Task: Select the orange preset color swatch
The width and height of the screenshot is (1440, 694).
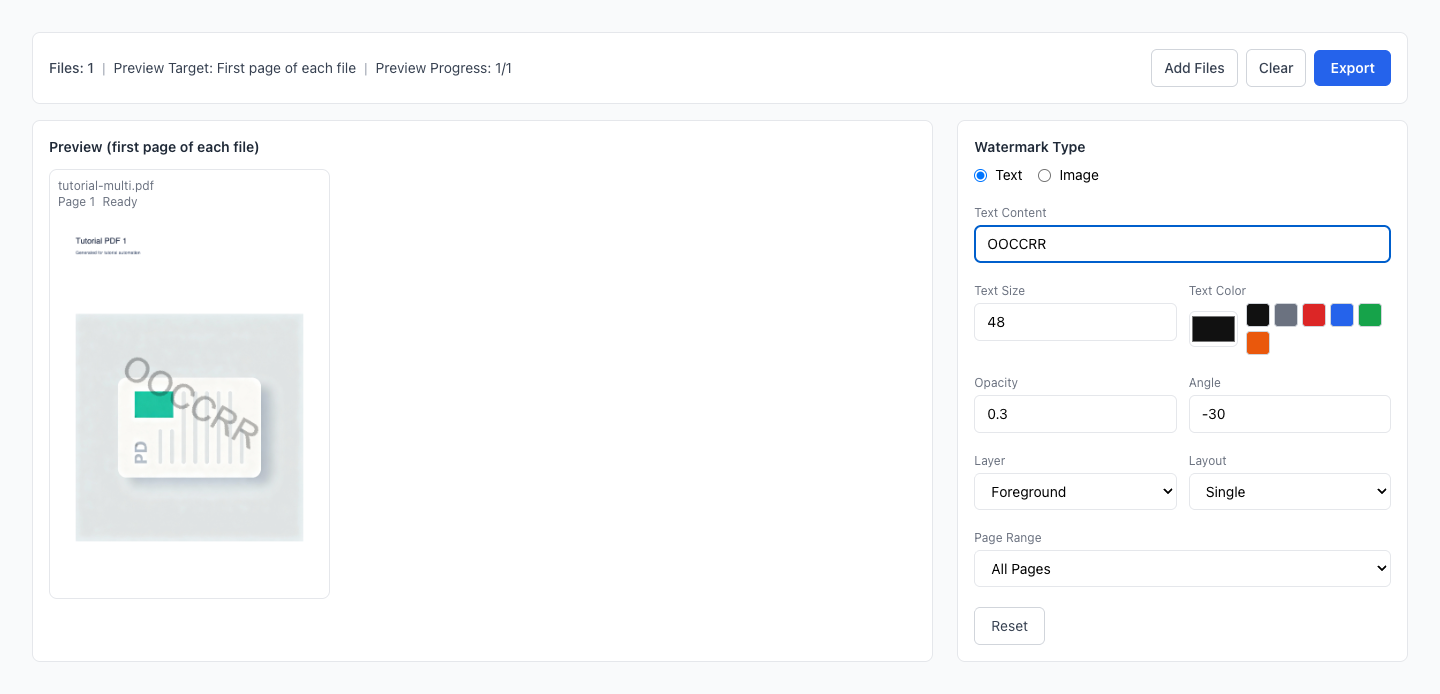Action: pos(1258,343)
